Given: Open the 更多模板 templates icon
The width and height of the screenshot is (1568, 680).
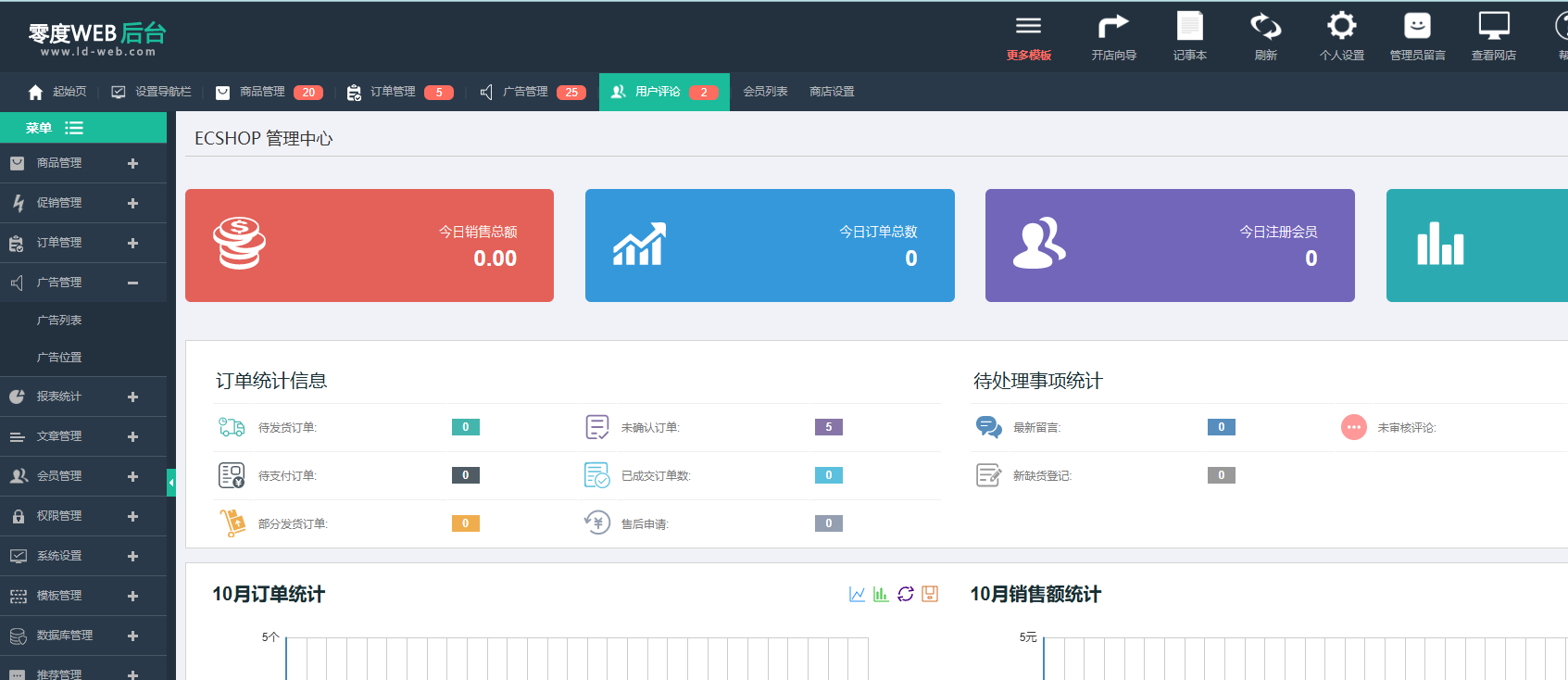Looking at the screenshot, I should click(x=1028, y=27).
